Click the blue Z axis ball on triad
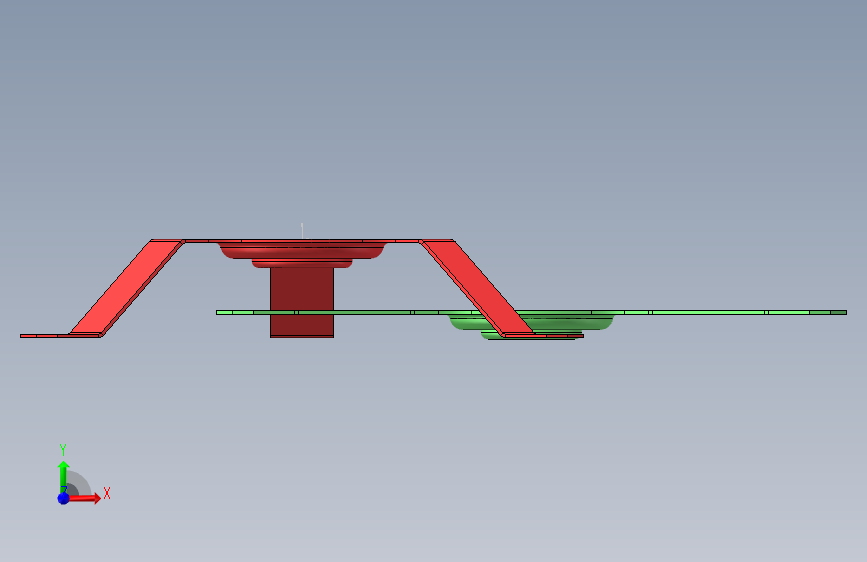This screenshot has height=562, width=867. coord(64,498)
